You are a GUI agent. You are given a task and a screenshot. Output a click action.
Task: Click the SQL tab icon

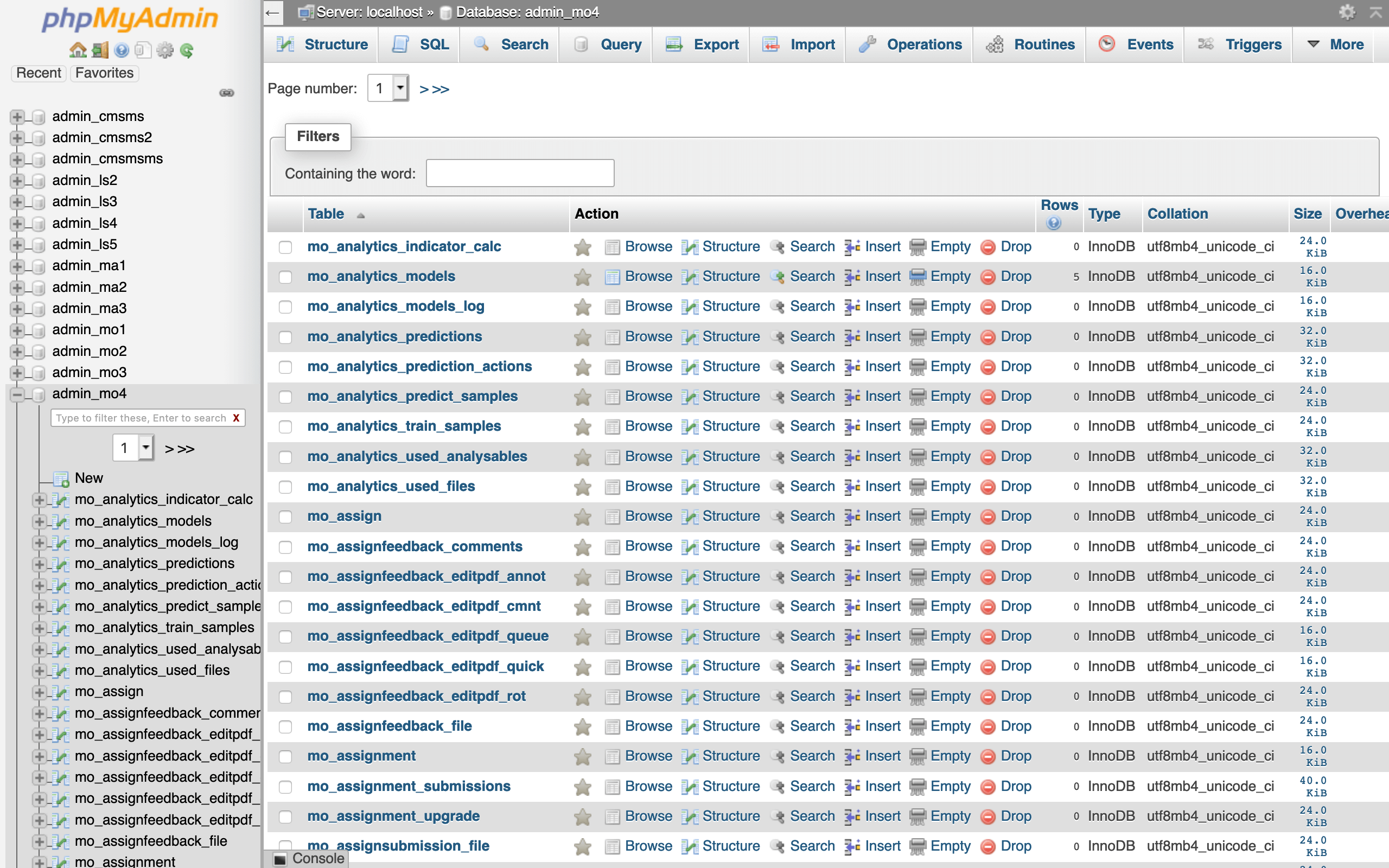[400, 44]
